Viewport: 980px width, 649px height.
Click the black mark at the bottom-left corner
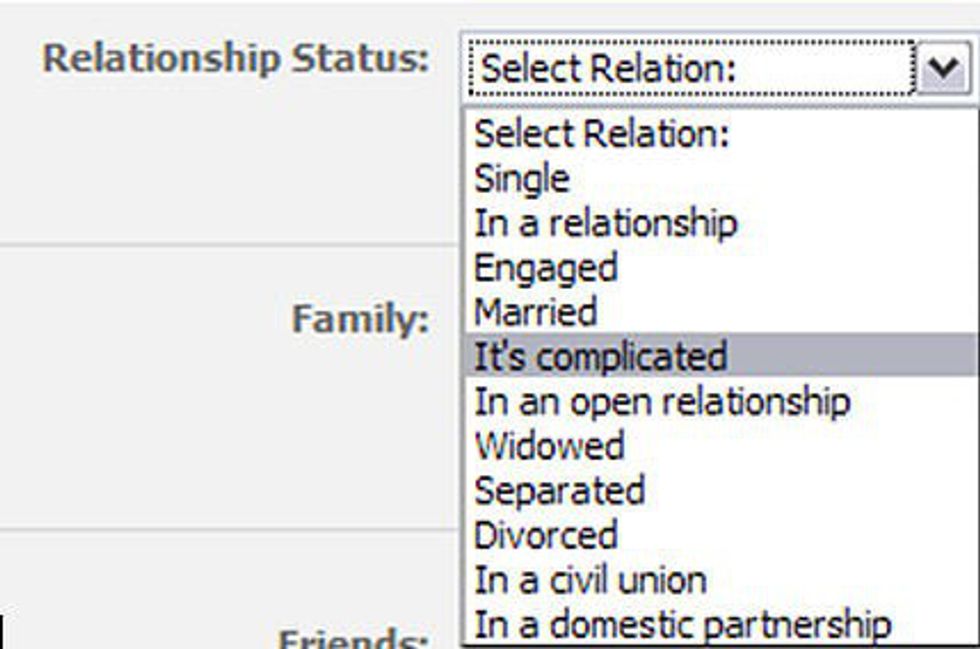(3, 632)
